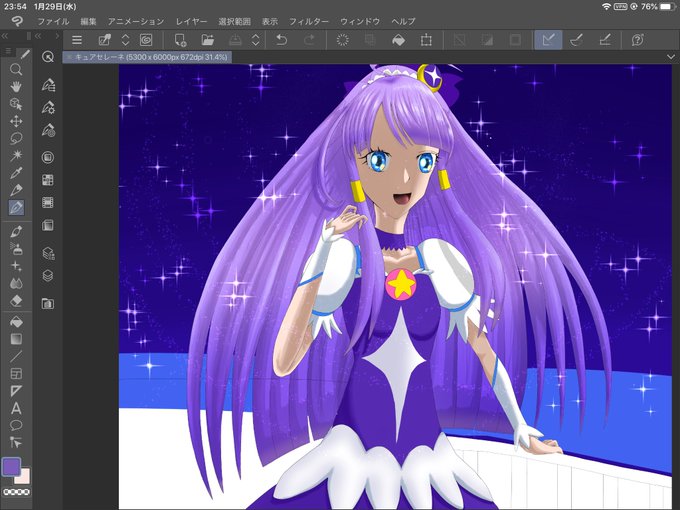Click the Show border of selection icon

[x=515, y=40]
